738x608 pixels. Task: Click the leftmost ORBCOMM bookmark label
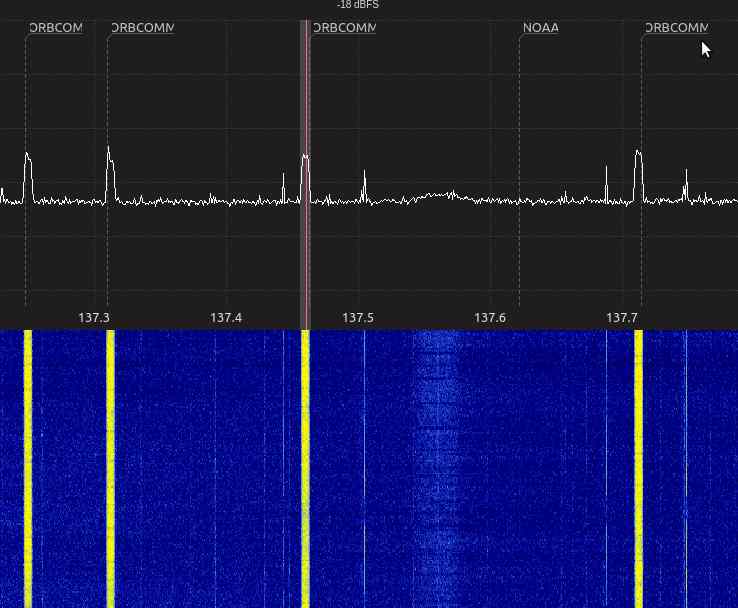point(55,28)
